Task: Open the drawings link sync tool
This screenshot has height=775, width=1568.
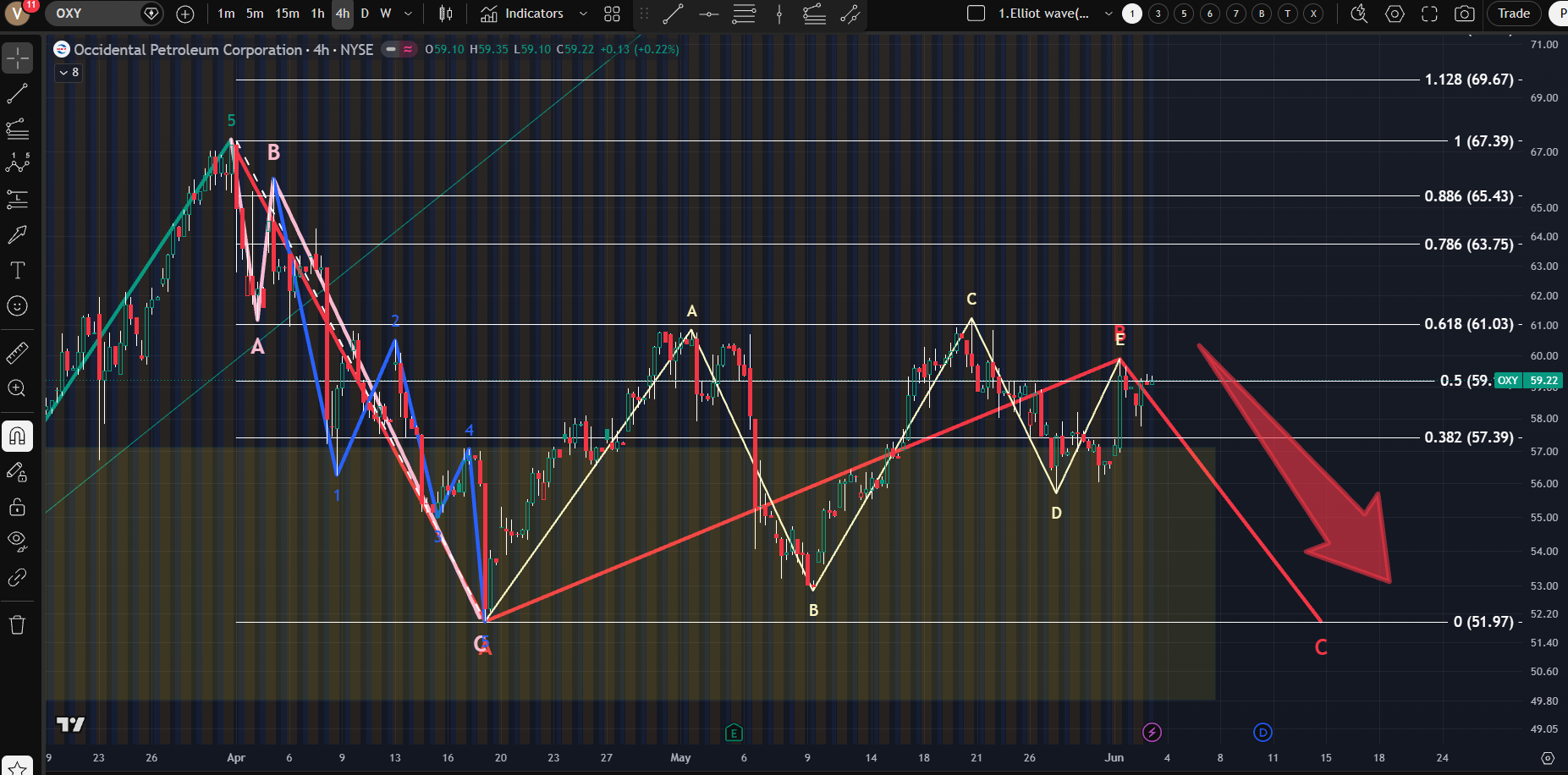Action: [17, 577]
